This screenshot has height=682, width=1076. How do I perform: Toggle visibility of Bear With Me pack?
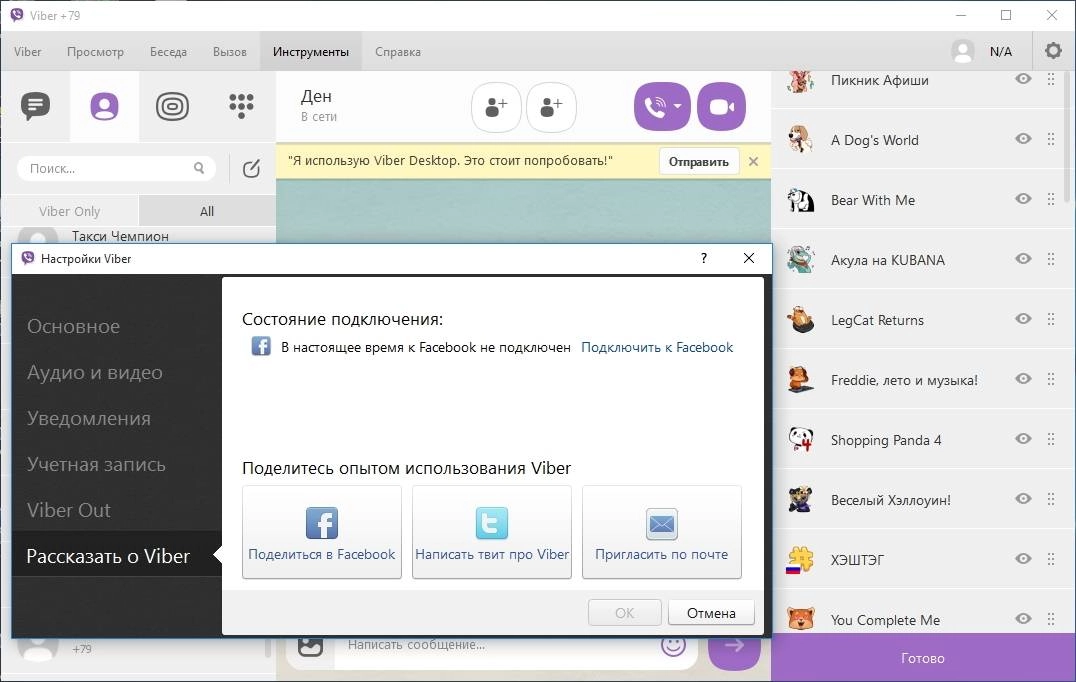click(x=1023, y=198)
